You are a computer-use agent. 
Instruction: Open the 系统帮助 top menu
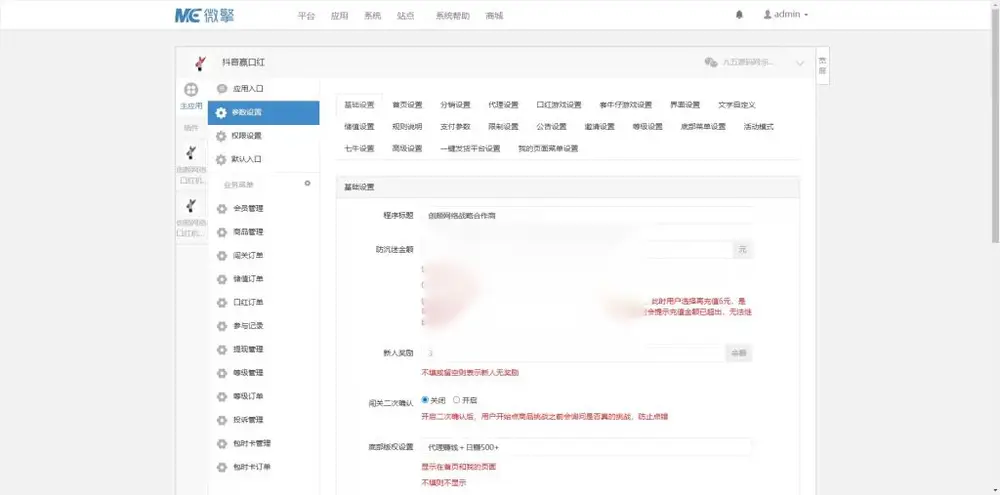tap(453, 16)
